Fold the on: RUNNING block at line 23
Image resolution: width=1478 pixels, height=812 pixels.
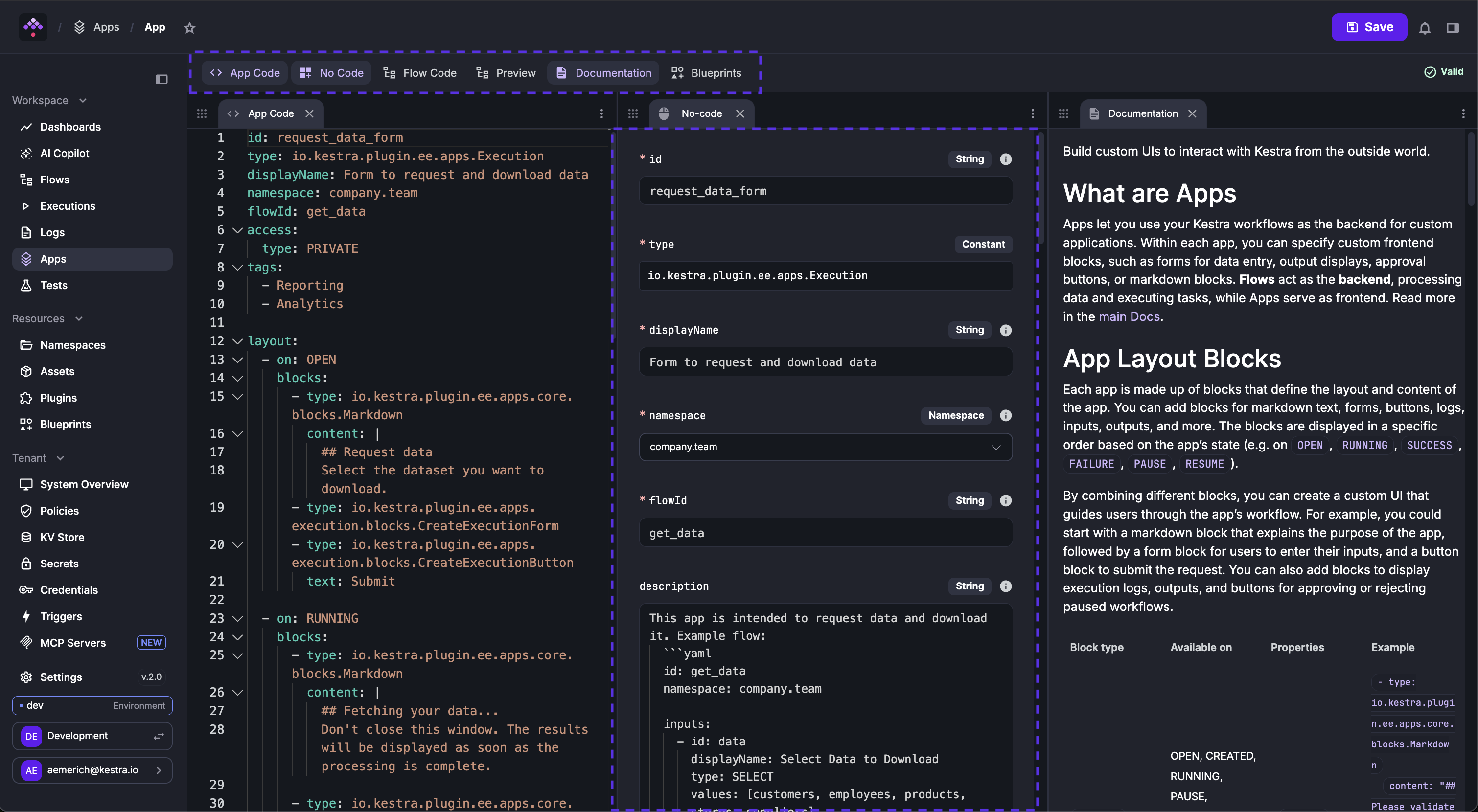[237, 619]
